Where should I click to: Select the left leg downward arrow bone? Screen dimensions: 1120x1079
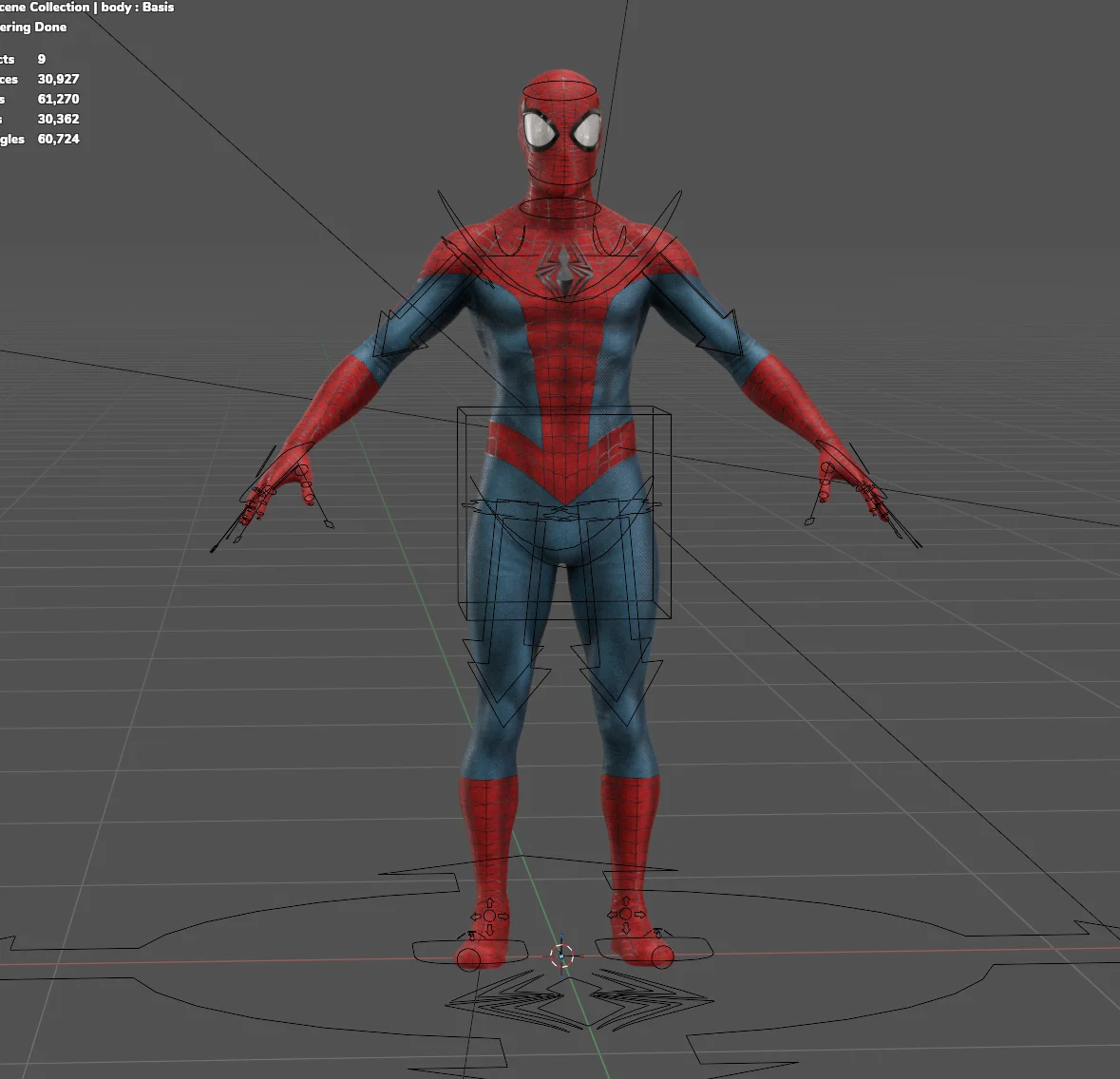point(499,684)
